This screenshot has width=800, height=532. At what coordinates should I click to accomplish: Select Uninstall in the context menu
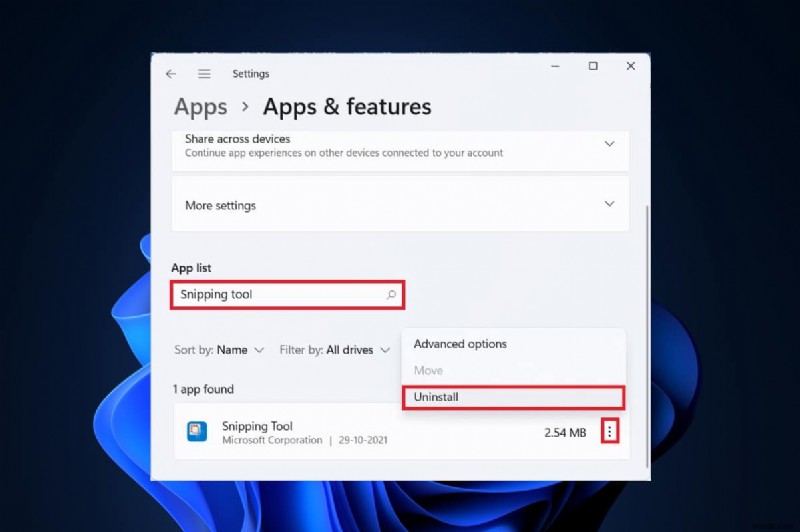(x=513, y=397)
